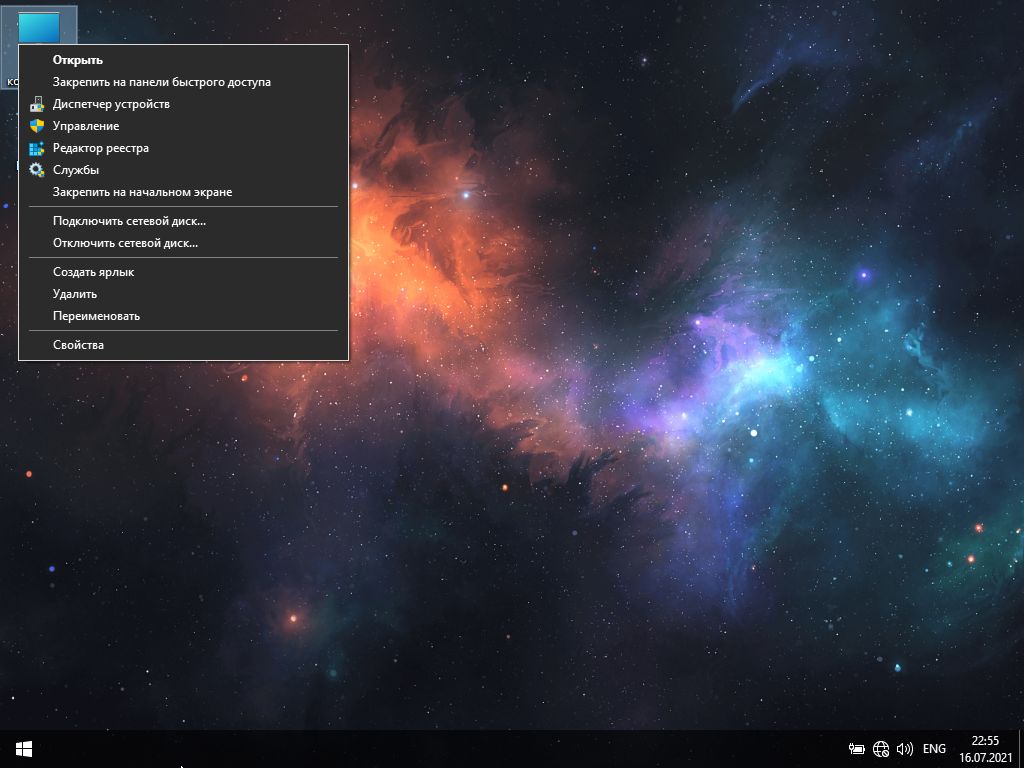Choose Закрепить на панели быстрого доступа
The width and height of the screenshot is (1024, 768).
(161, 82)
